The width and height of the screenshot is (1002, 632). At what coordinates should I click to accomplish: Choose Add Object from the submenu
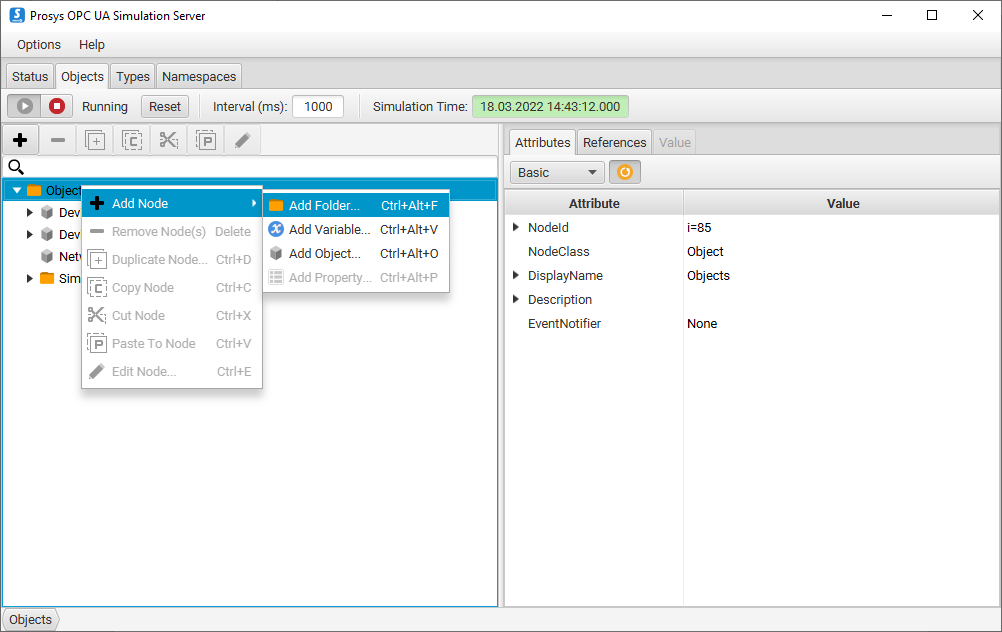tap(356, 254)
